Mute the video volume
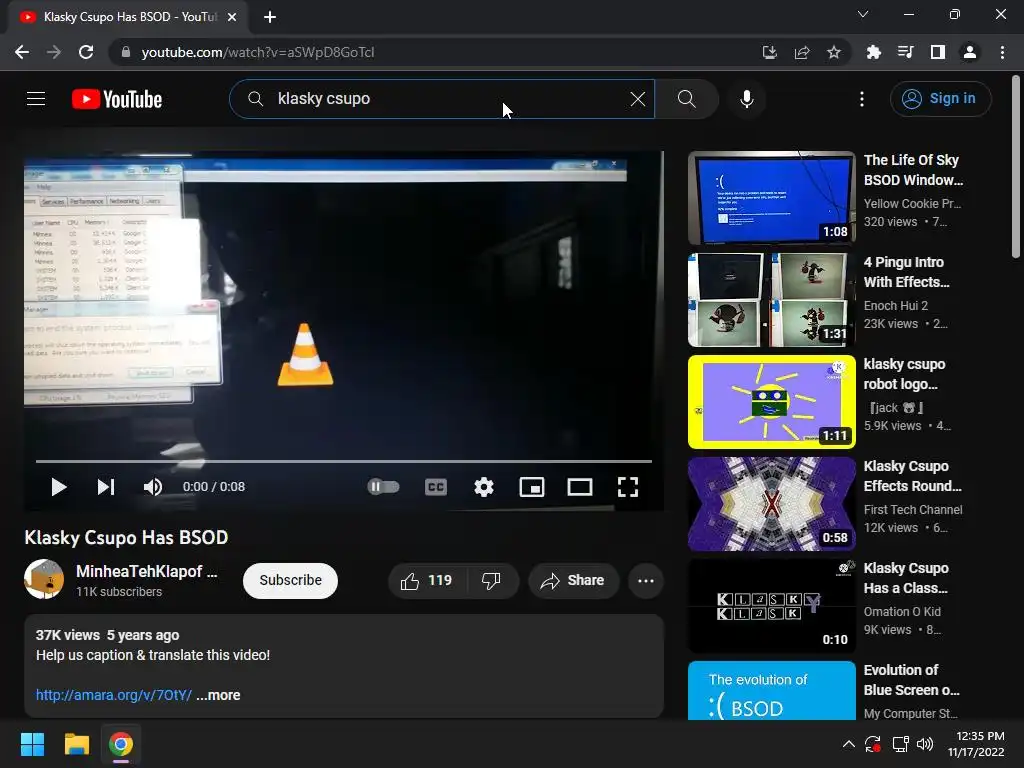1024x768 pixels. [153, 487]
